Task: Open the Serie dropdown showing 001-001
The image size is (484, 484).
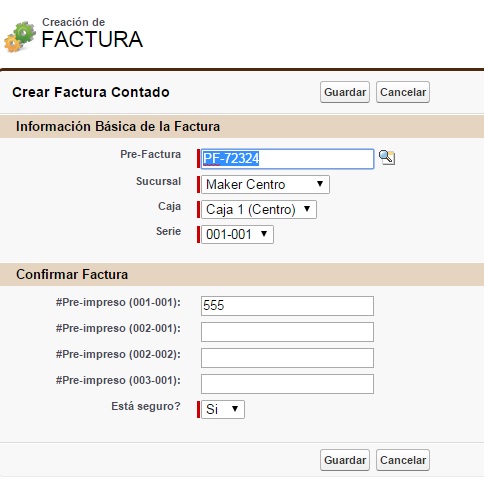Action: click(x=237, y=234)
